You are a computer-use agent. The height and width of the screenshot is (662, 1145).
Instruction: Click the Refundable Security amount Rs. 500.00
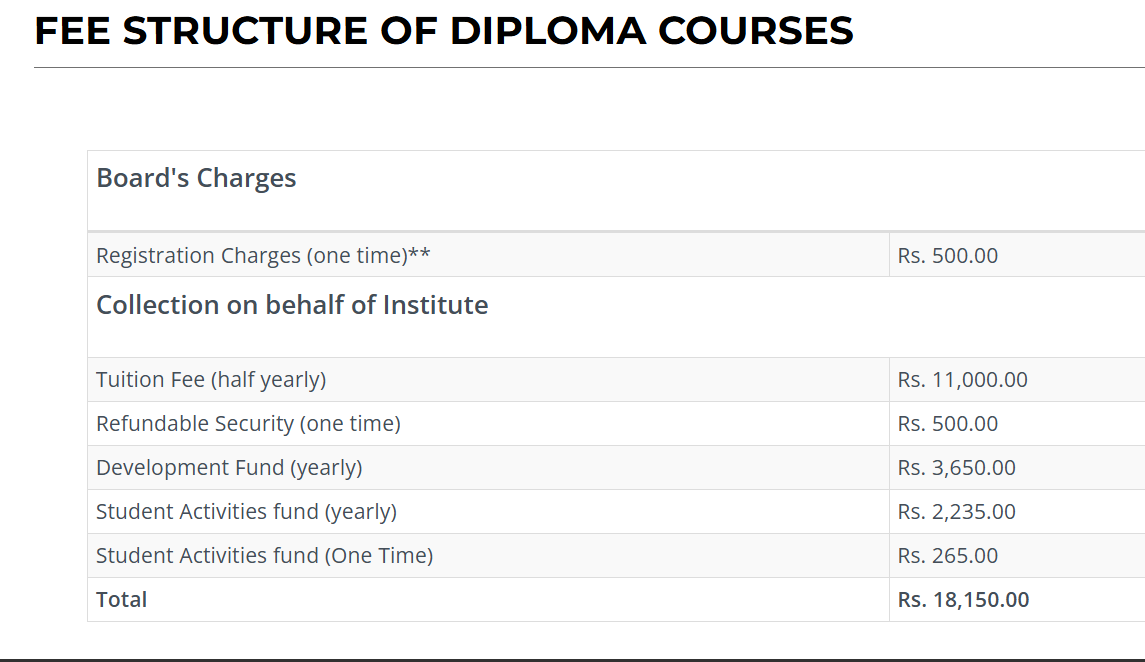tap(947, 424)
